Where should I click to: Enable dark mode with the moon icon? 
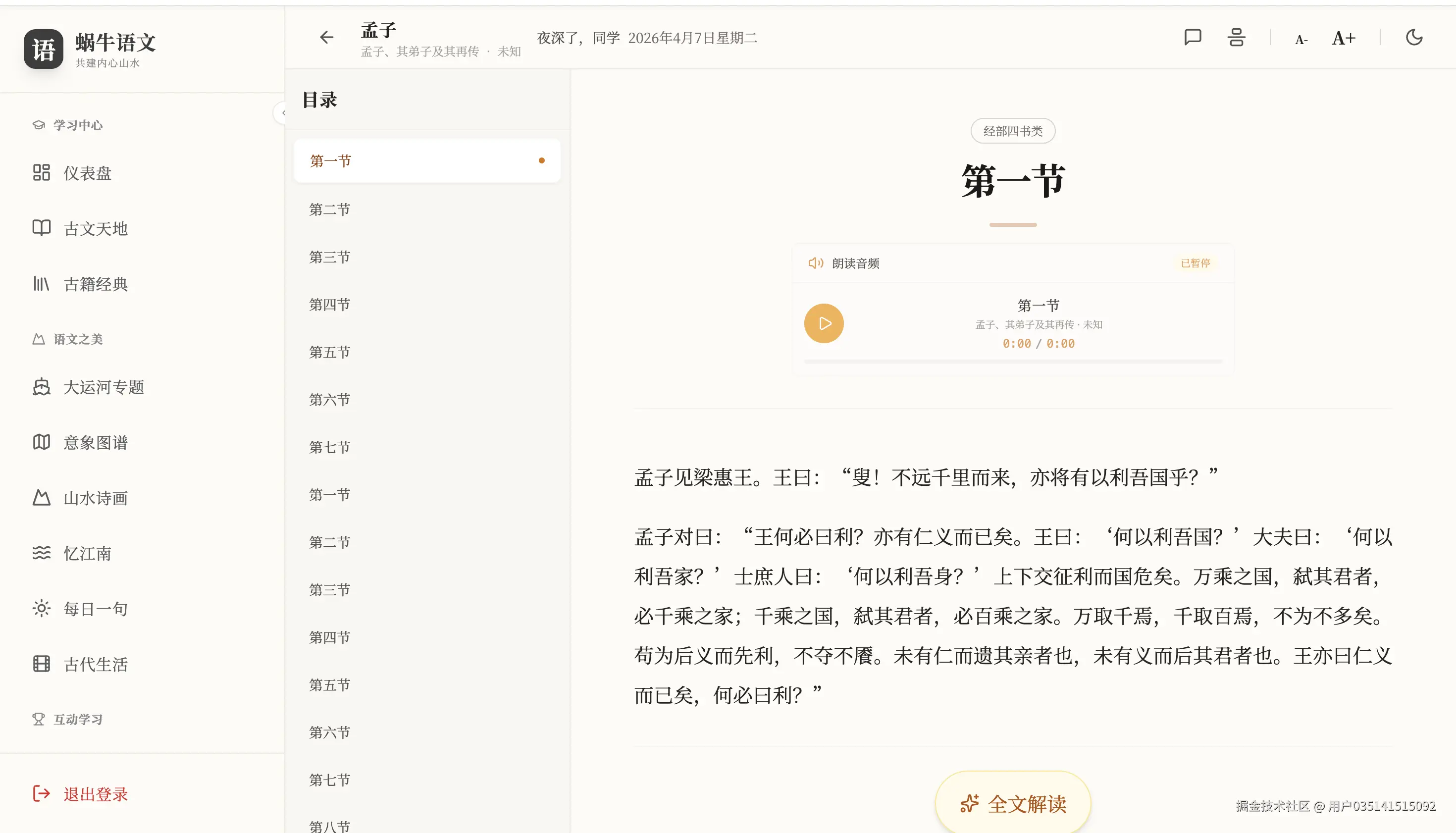[1414, 37]
